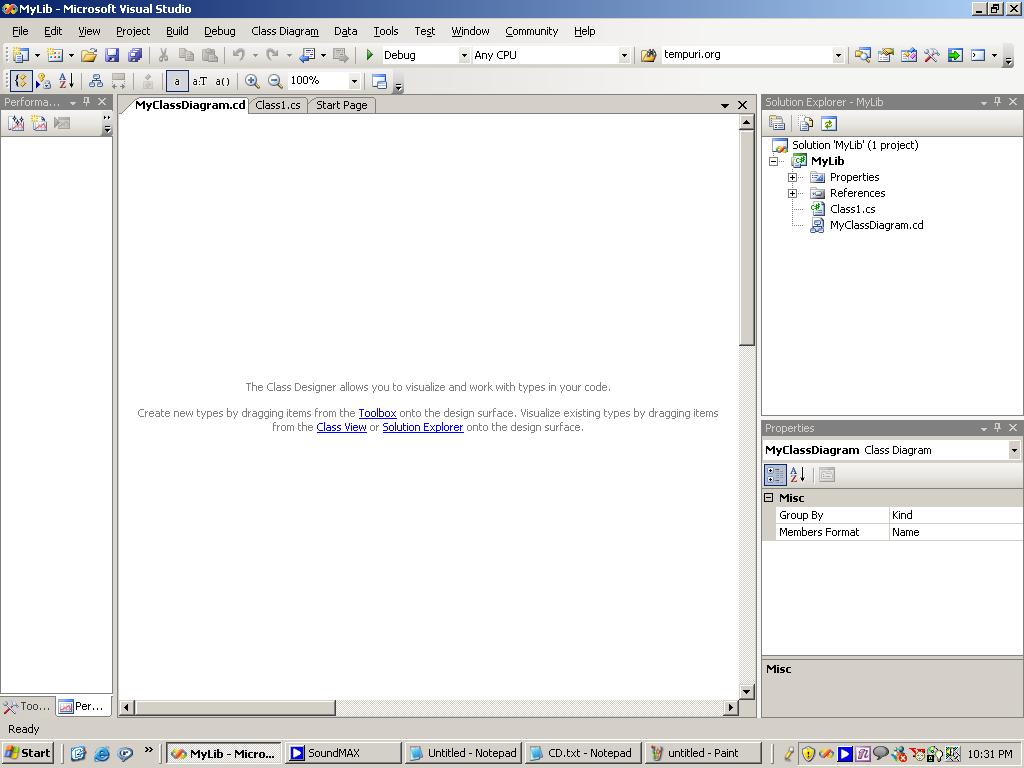The width and height of the screenshot is (1024, 768).
Task: Save the current file with floppy icon
Action: (x=112, y=56)
